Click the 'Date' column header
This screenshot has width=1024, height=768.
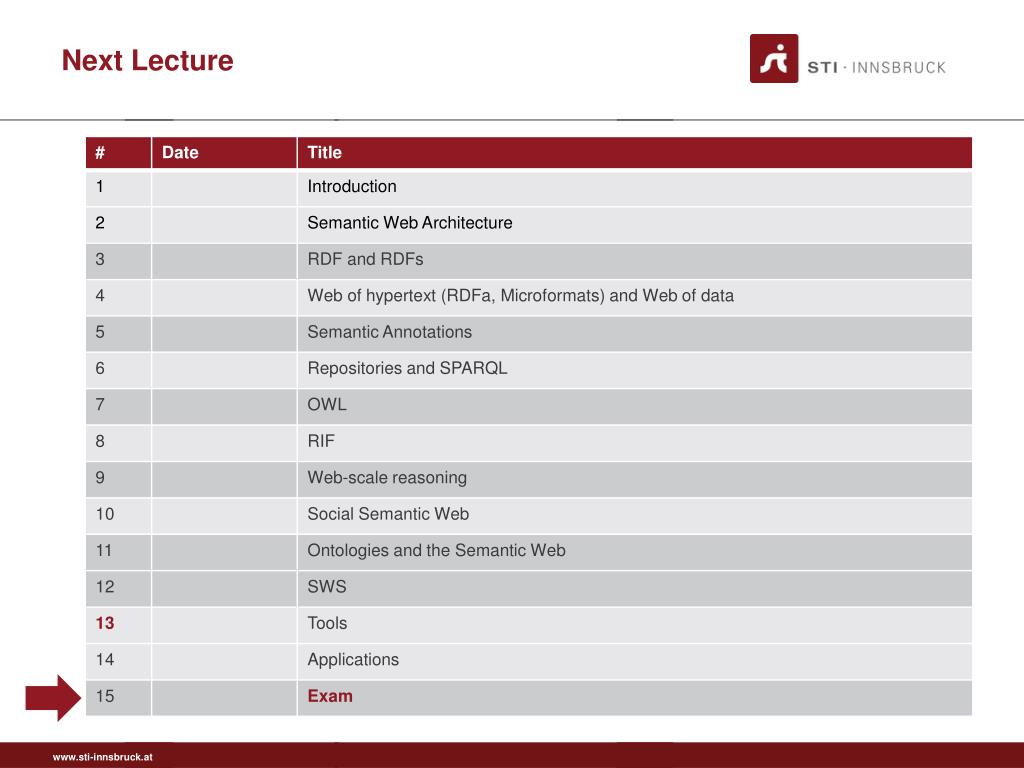pyautogui.click(x=224, y=153)
